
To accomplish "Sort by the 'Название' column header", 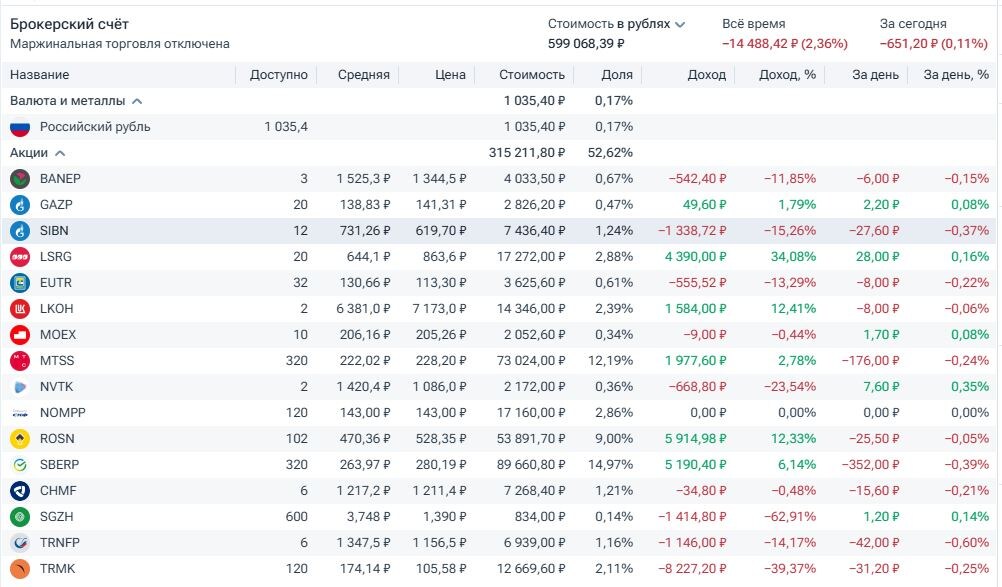I will 40,75.
